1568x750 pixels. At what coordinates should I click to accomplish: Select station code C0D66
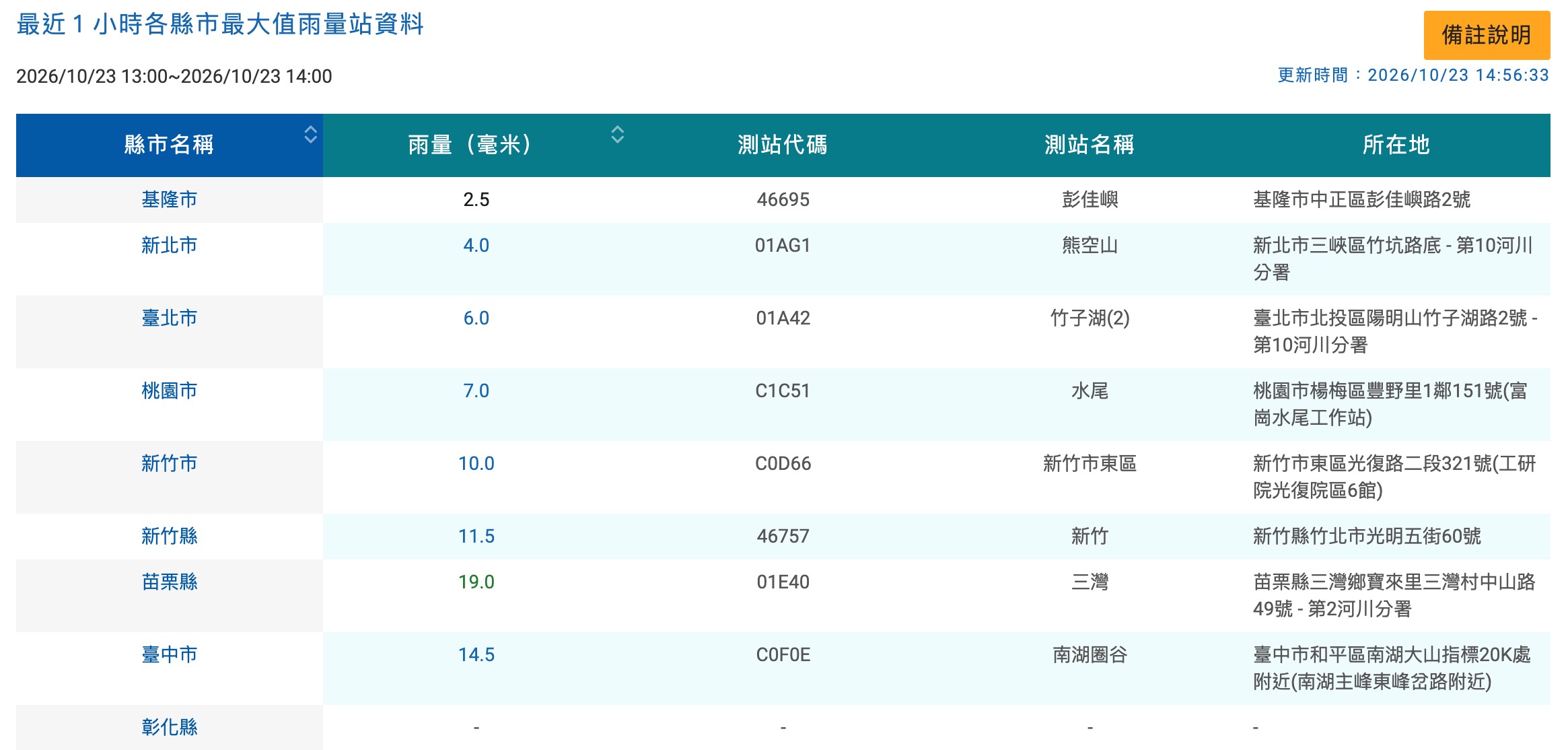tap(783, 463)
